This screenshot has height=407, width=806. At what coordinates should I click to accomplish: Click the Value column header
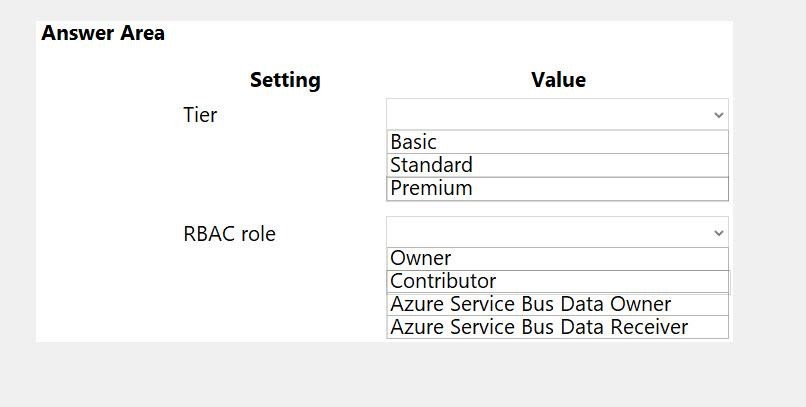pyautogui.click(x=558, y=80)
